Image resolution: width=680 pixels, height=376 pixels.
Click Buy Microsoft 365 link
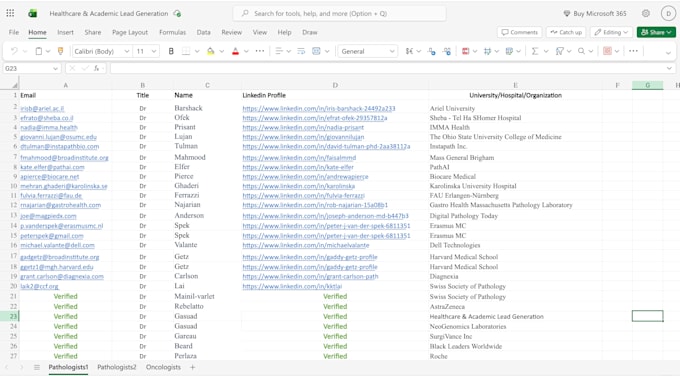click(595, 13)
